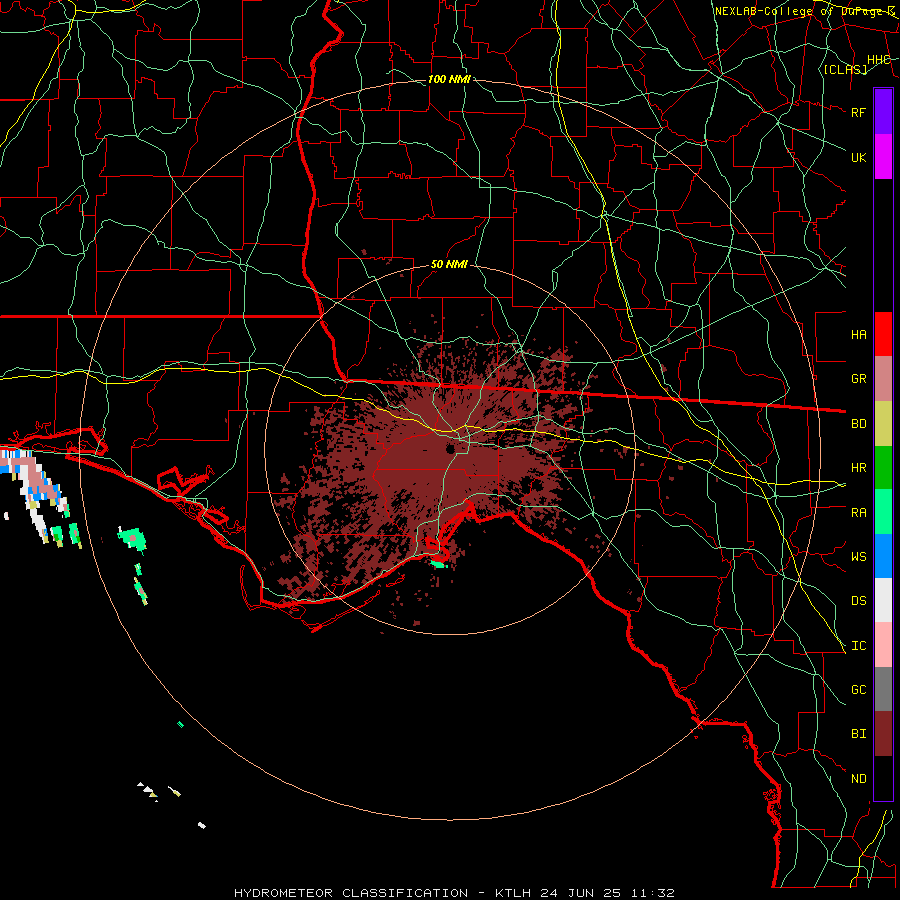Click the BD yellow legend swatch
Screen dimensions: 900x900
pyautogui.click(x=883, y=424)
